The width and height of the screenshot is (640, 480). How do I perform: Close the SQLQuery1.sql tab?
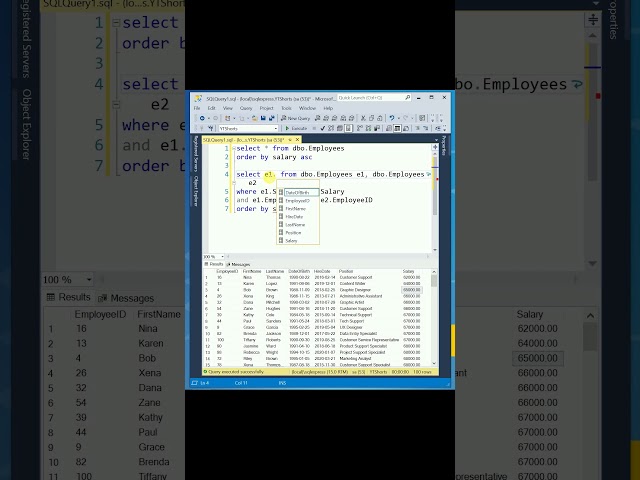coord(297,140)
